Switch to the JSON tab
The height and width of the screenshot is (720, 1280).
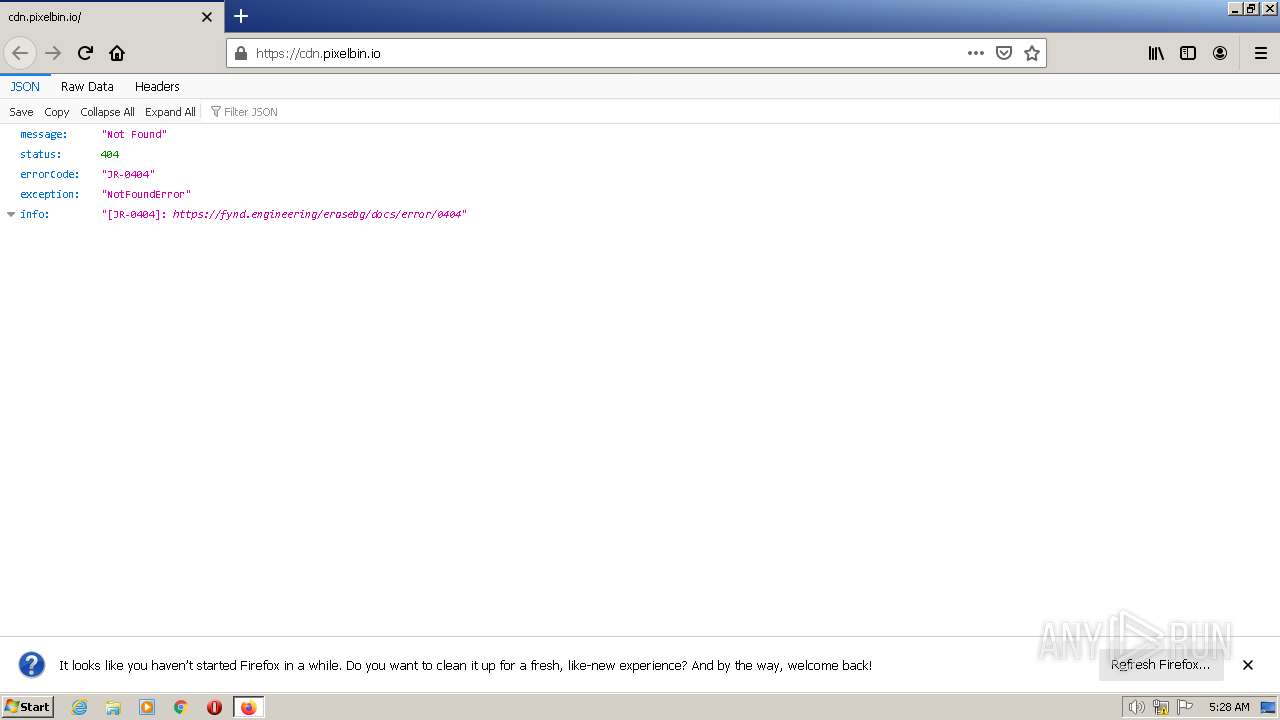point(25,86)
